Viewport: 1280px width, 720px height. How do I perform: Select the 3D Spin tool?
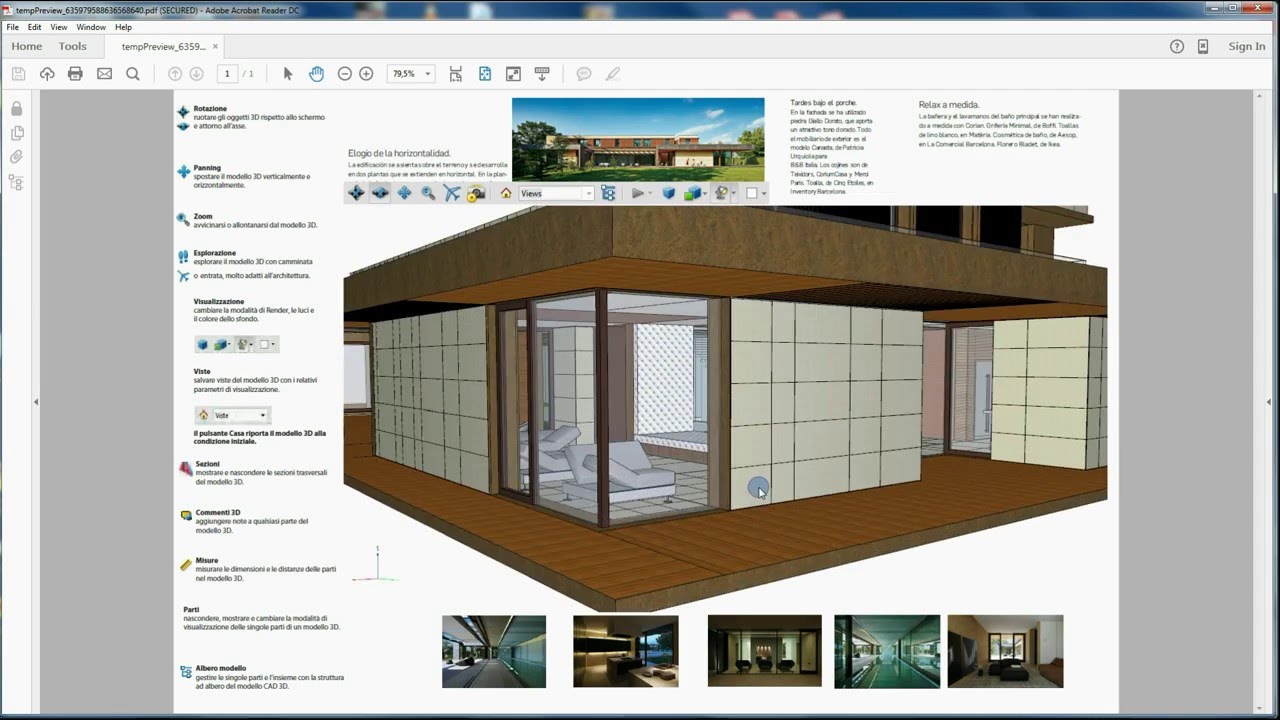coord(380,193)
